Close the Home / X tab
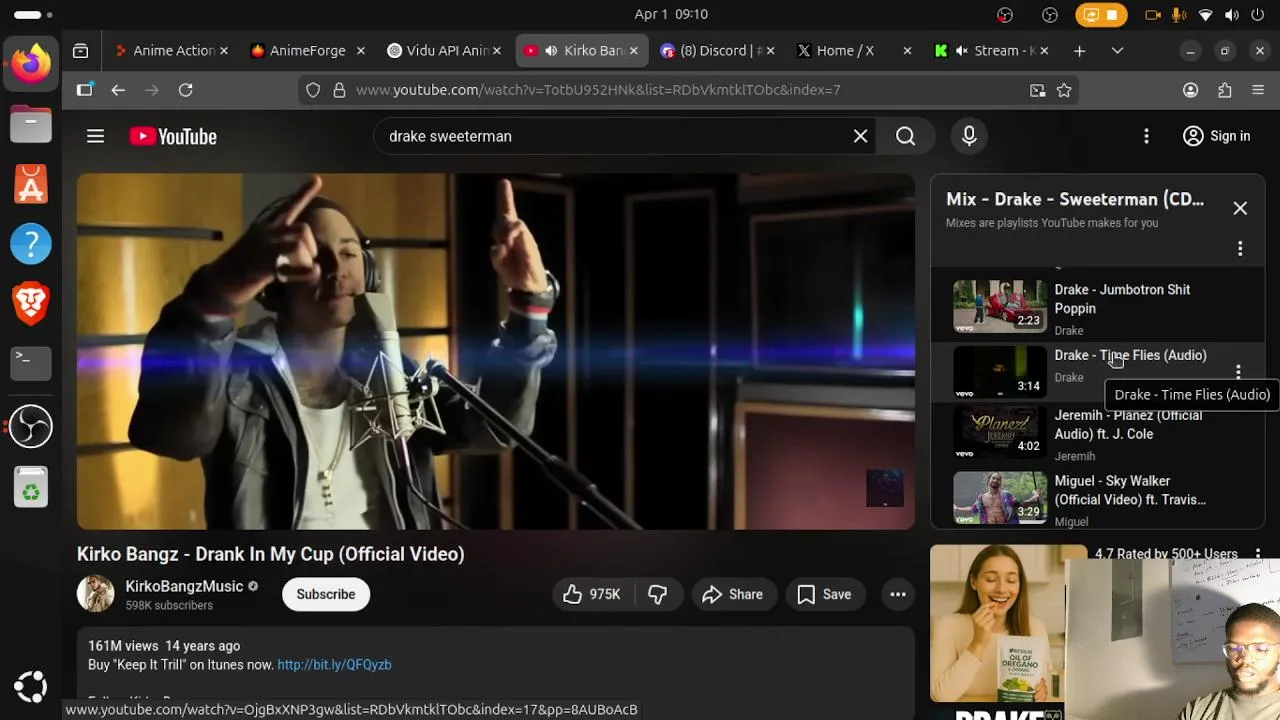 click(x=907, y=50)
